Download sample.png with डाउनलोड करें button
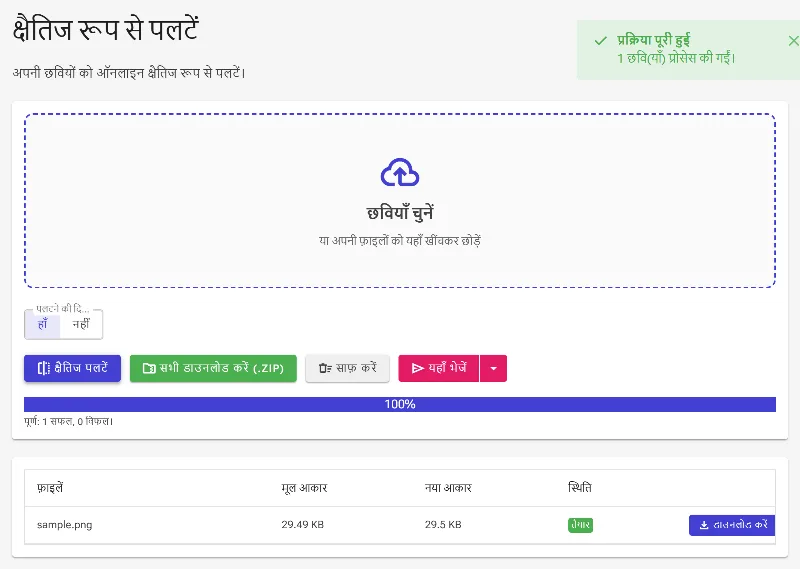This screenshot has width=800, height=569. (732, 525)
